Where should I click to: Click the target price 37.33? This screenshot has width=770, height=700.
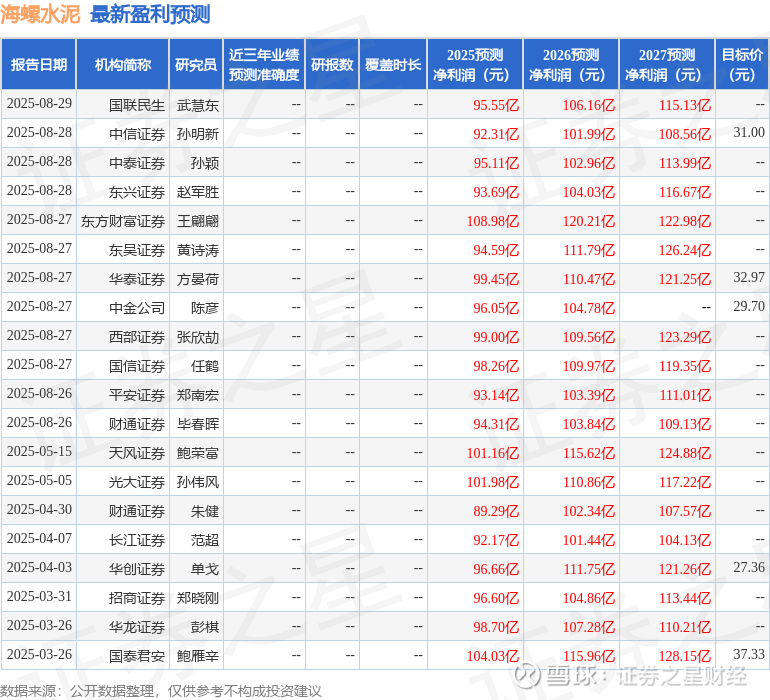pos(748,654)
